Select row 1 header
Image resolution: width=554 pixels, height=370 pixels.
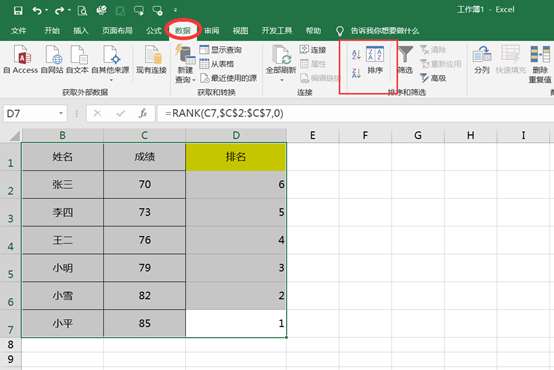(x=11, y=157)
